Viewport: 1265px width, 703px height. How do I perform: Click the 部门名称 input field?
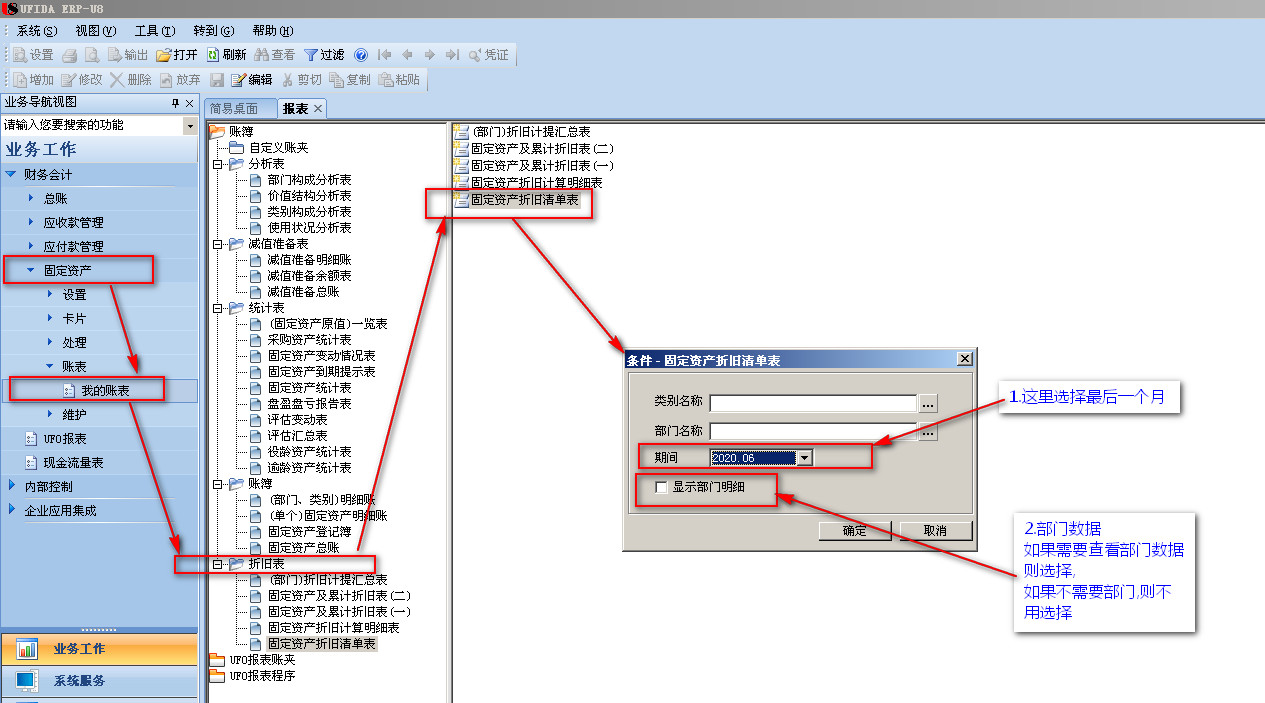pos(813,432)
